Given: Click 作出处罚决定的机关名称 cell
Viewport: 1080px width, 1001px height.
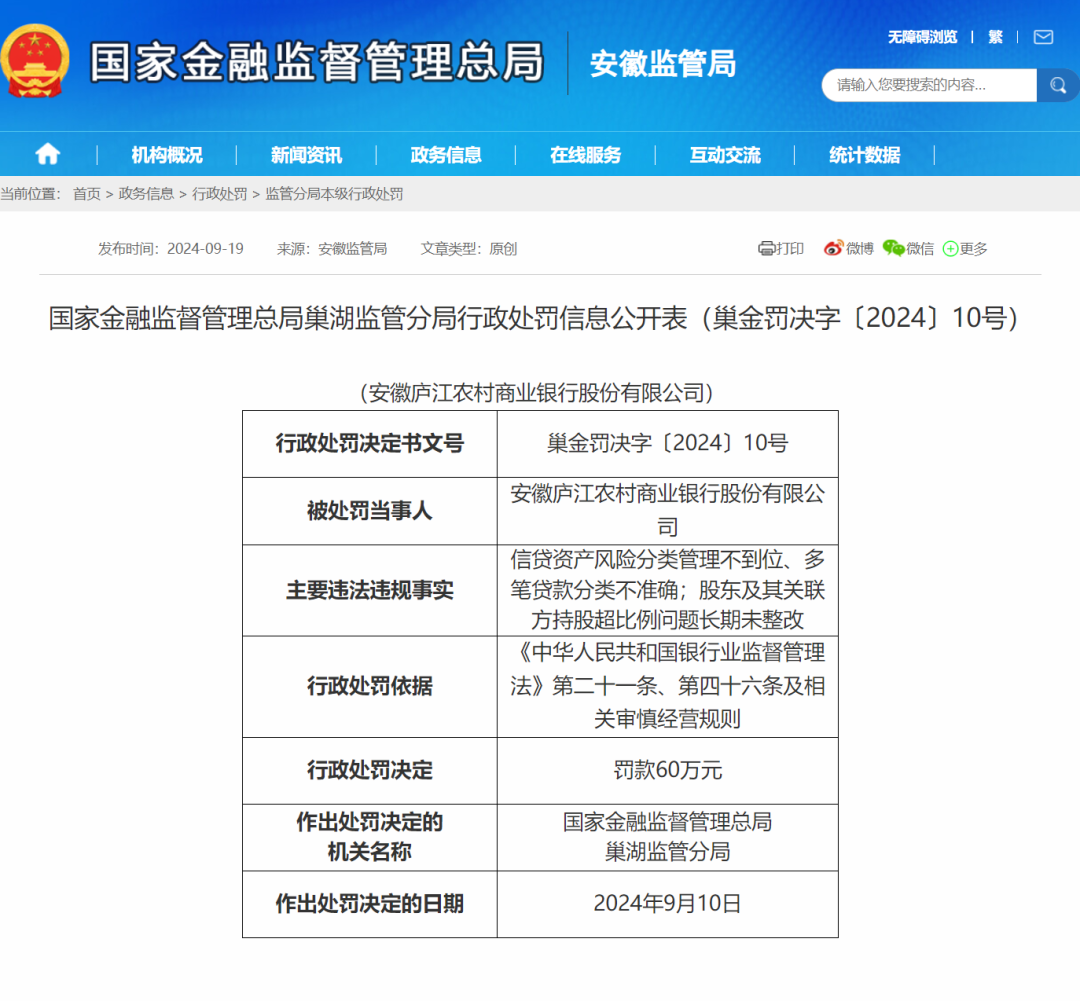Looking at the screenshot, I should pos(370,837).
